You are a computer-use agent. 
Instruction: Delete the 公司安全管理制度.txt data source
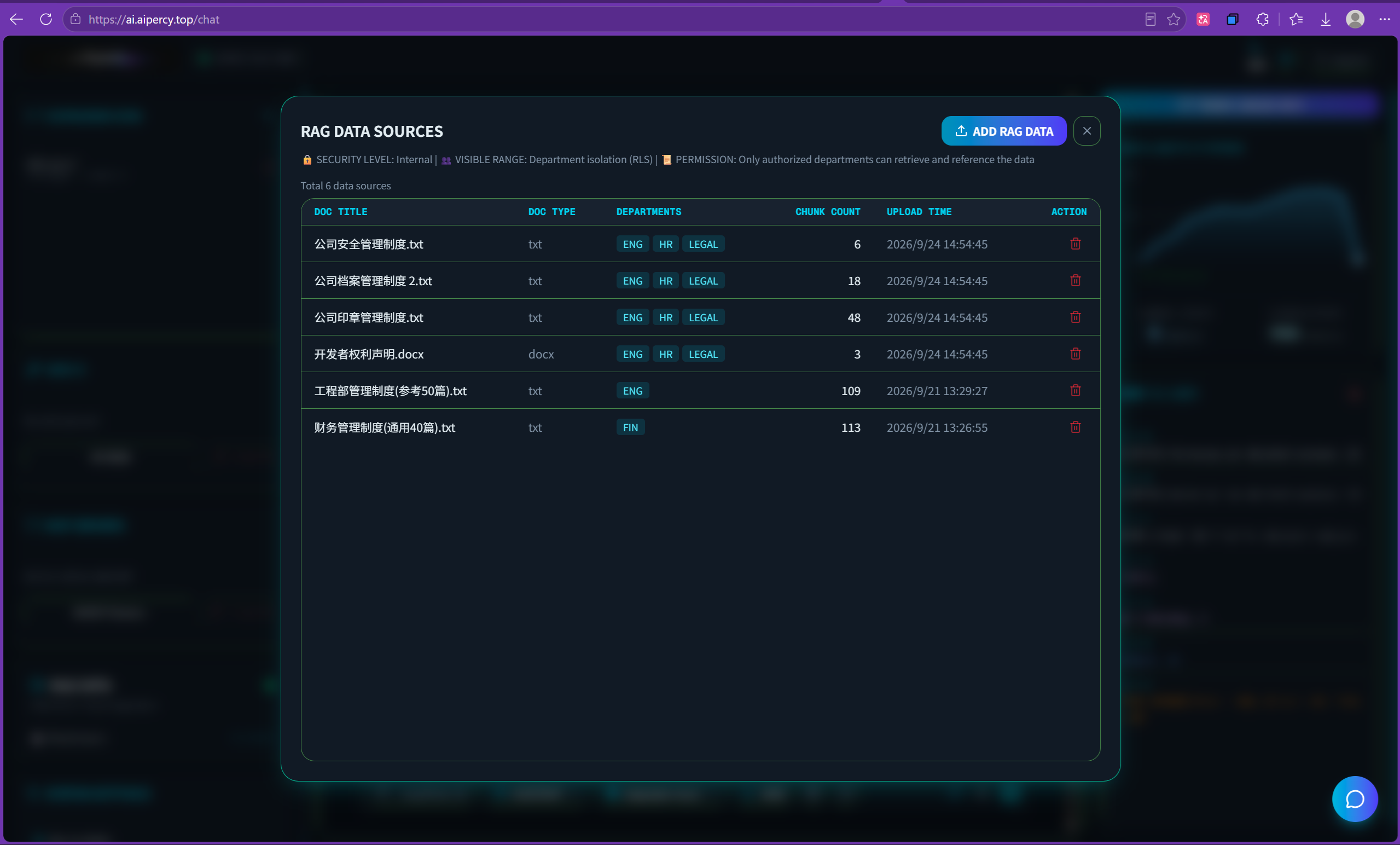click(1075, 244)
